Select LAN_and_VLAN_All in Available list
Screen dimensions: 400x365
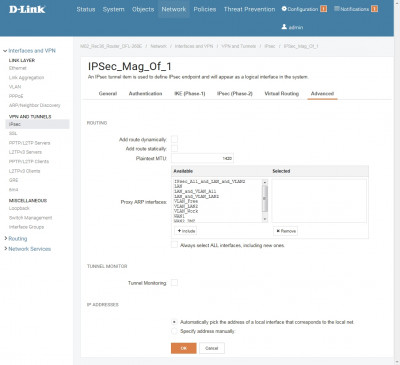tap(195, 191)
